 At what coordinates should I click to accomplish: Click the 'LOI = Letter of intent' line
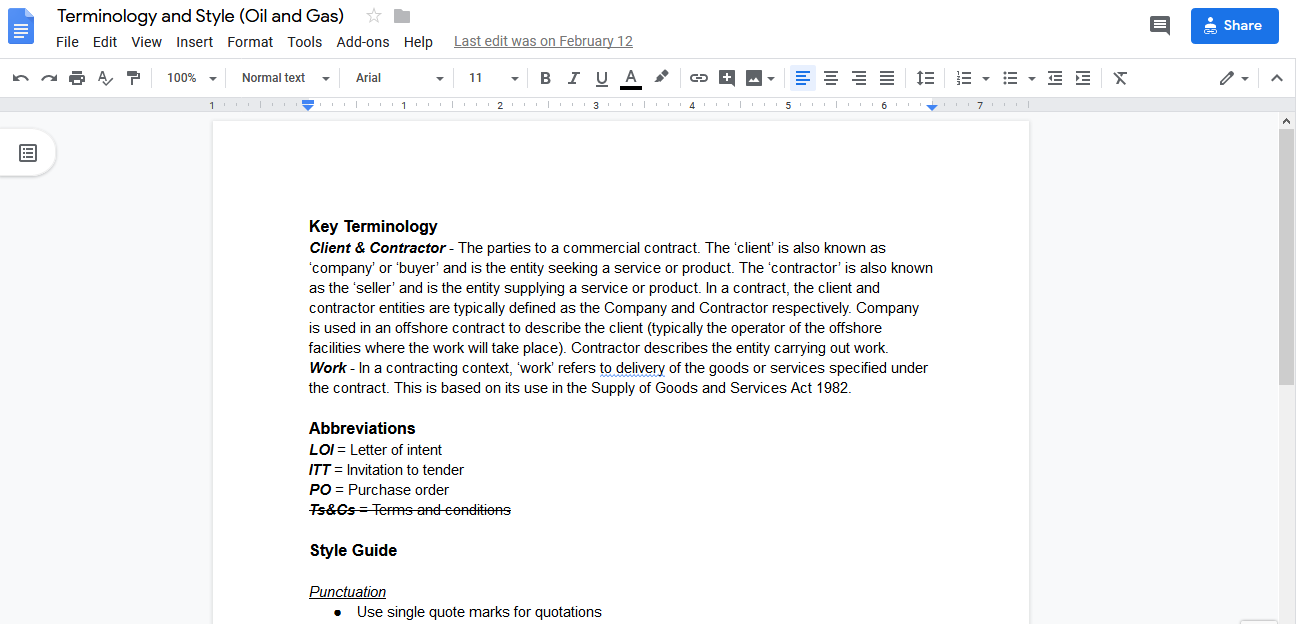[375, 450]
